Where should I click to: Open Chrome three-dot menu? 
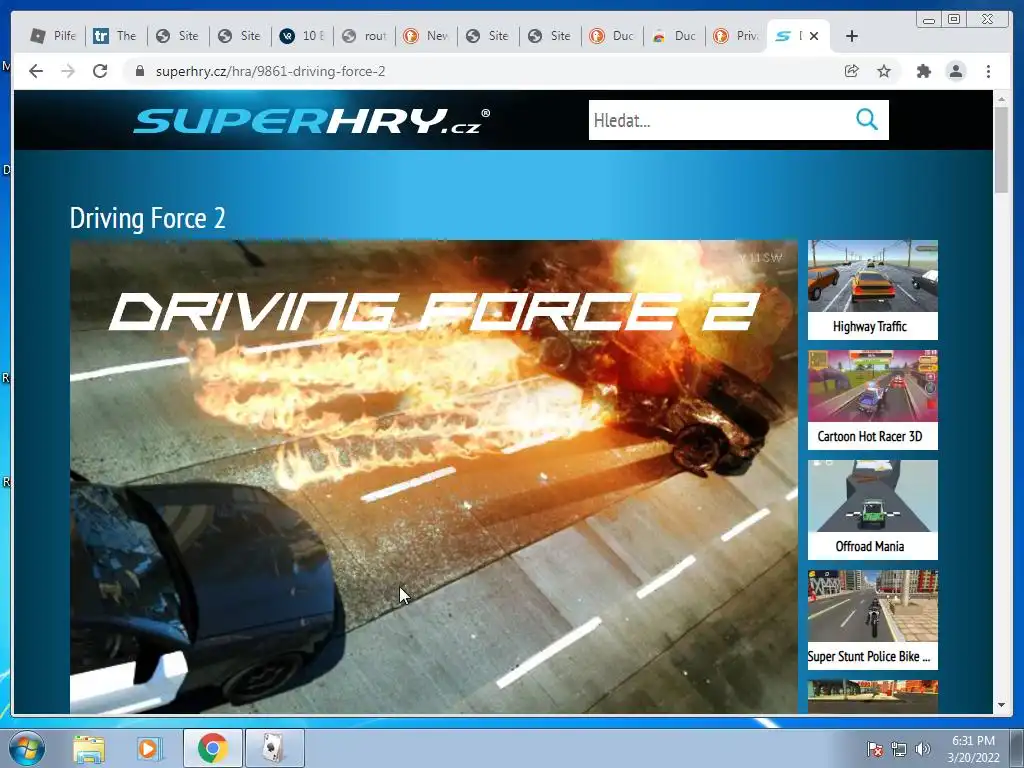[989, 71]
